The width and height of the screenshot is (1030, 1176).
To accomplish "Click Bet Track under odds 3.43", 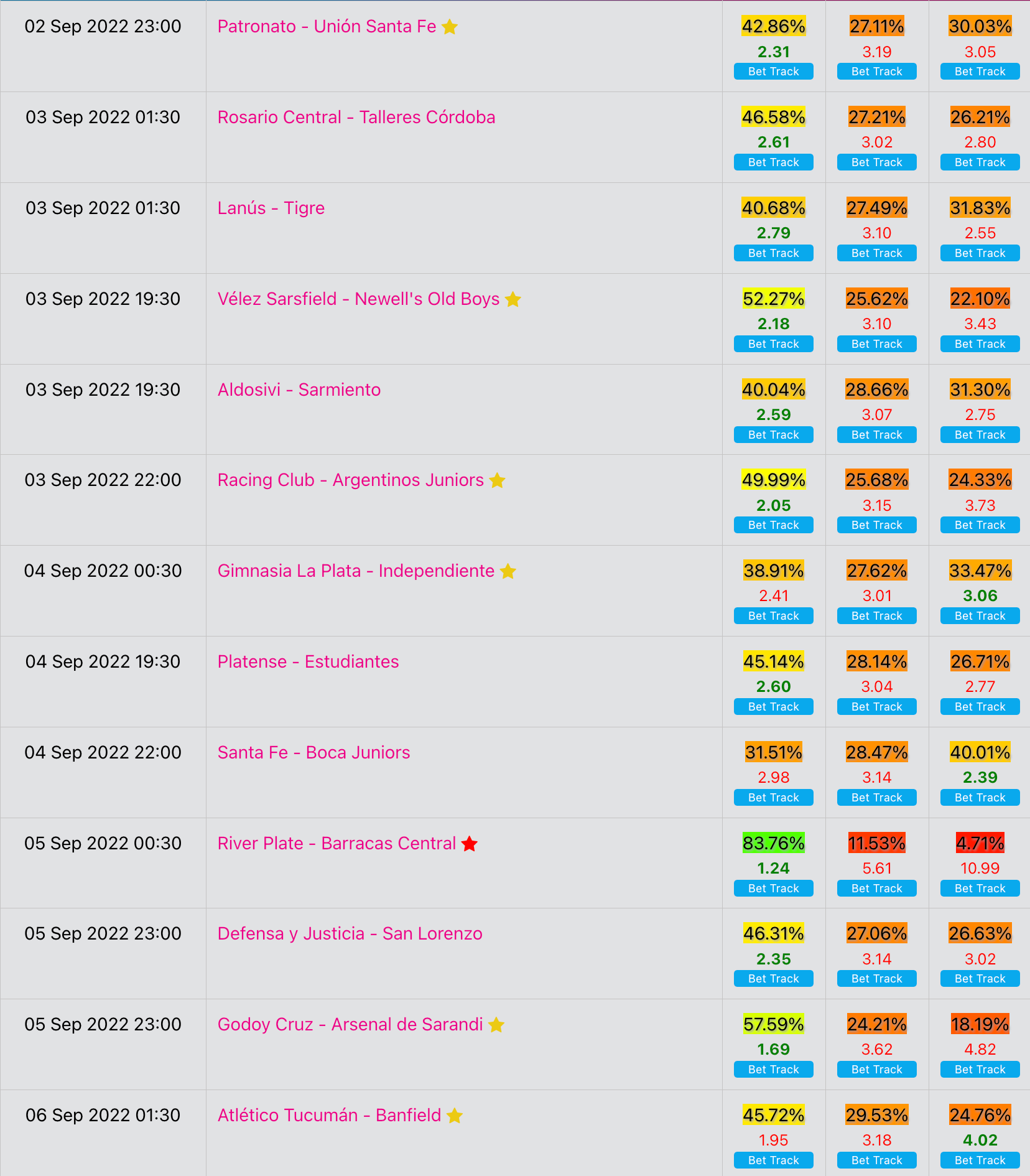I will (980, 344).
